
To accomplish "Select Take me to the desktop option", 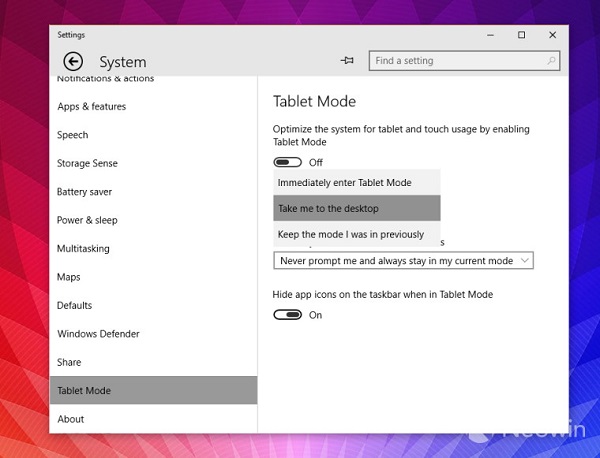I will (357, 208).
